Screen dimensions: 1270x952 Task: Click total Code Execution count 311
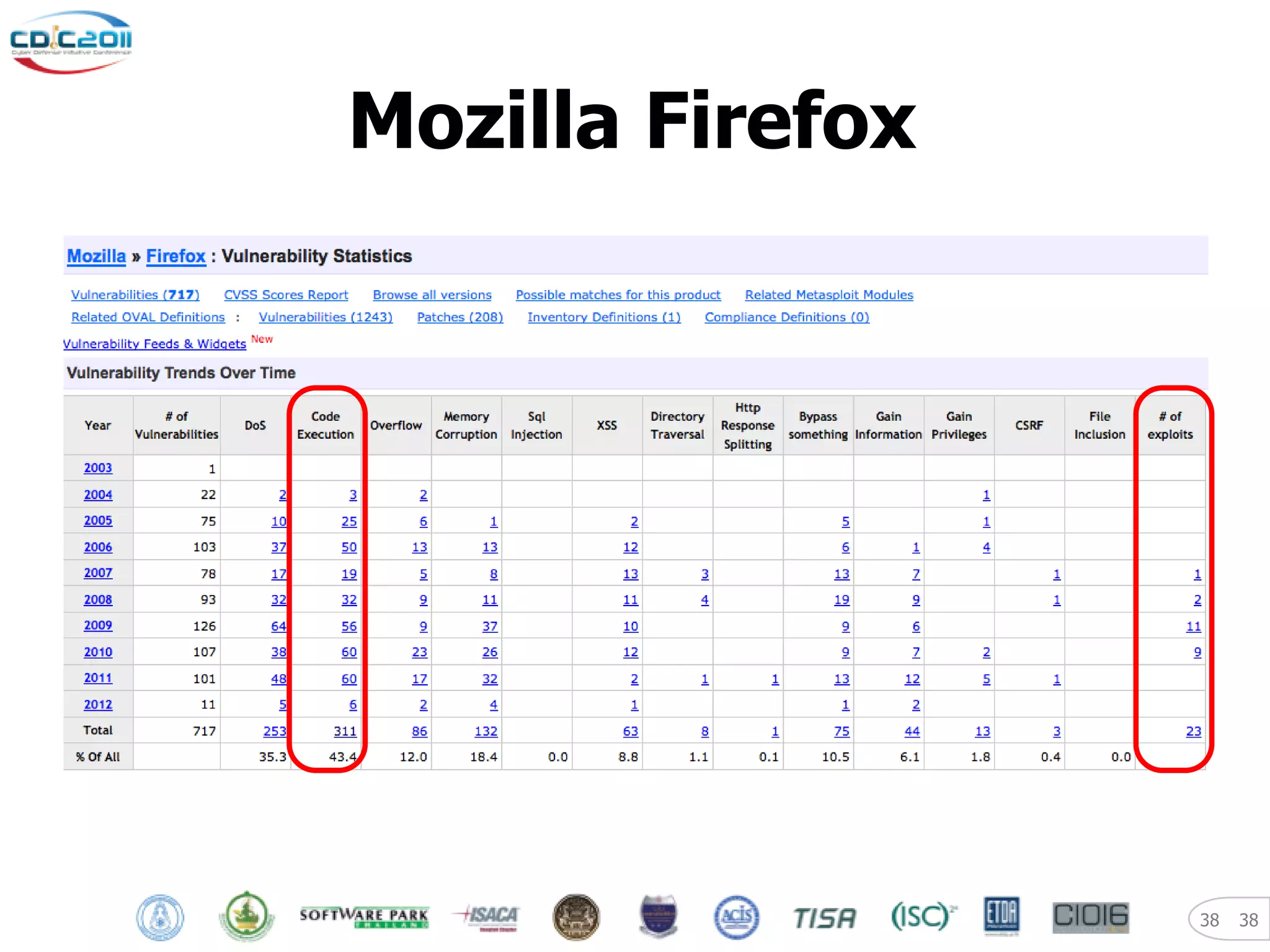(345, 731)
